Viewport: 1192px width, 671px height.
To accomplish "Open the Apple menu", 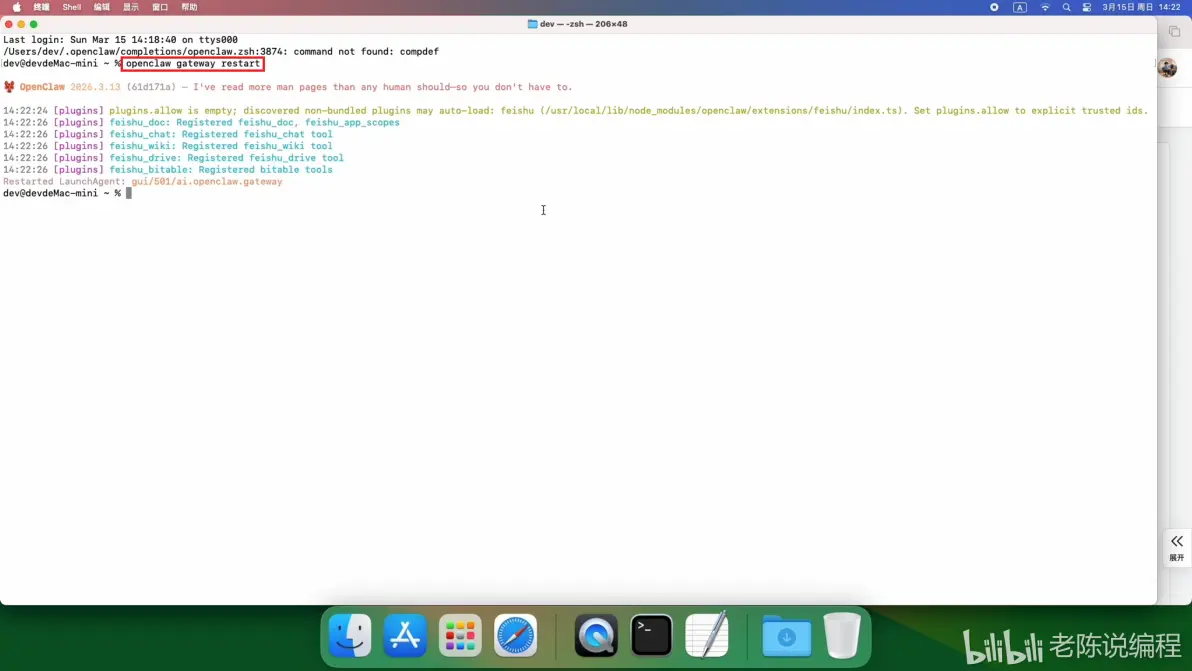I will [x=17, y=7].
